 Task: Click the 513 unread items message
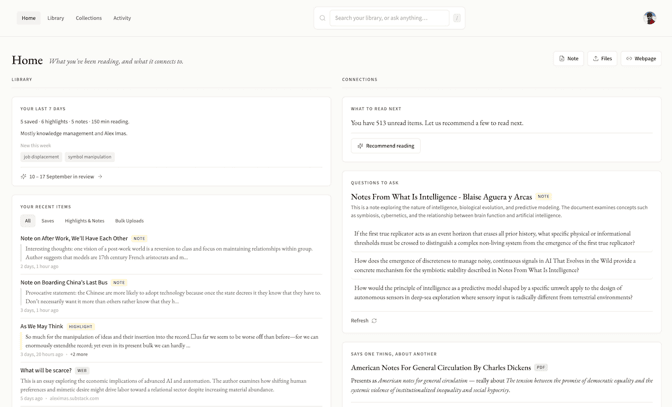click(x=437, y=123)
